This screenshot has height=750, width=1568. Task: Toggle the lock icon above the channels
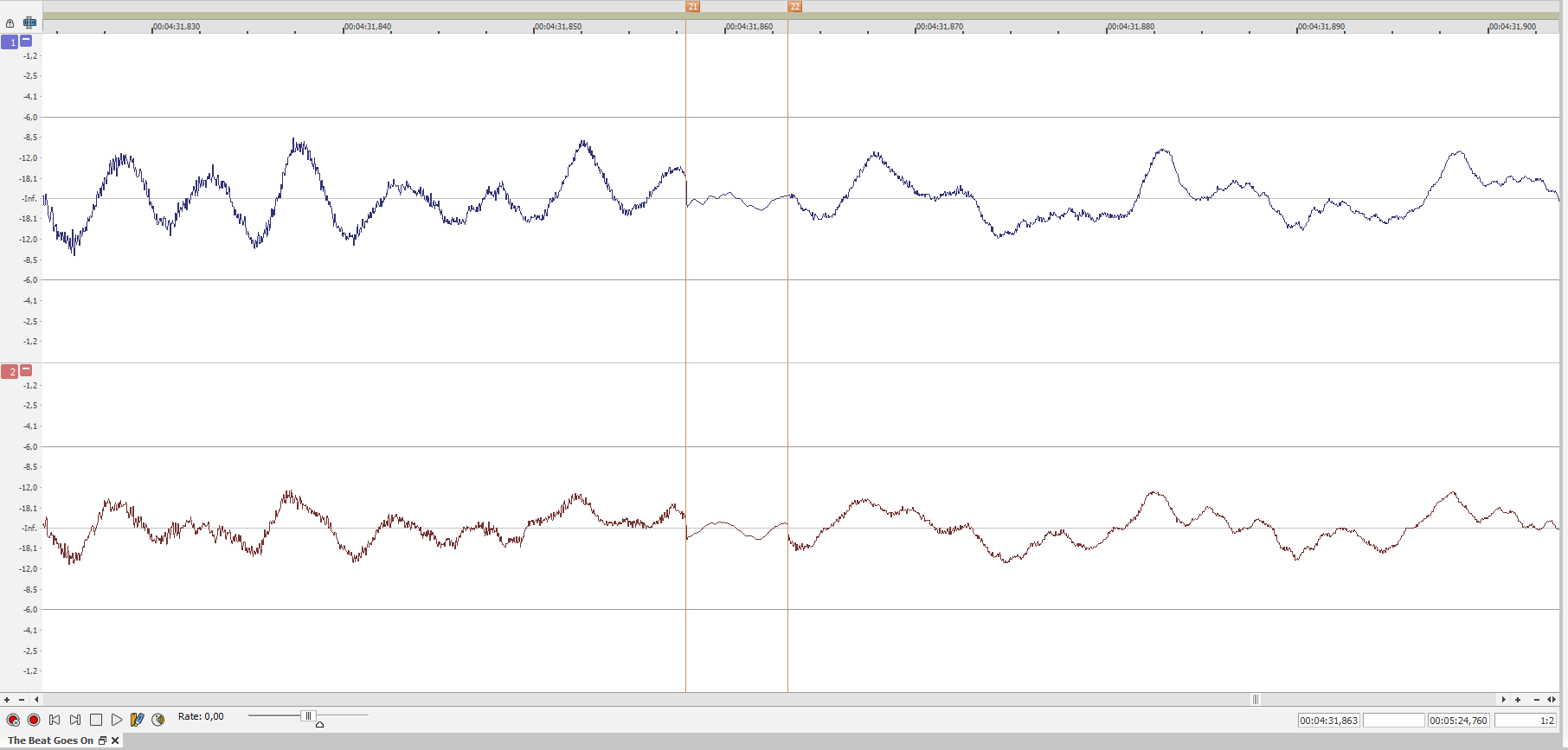10,23
